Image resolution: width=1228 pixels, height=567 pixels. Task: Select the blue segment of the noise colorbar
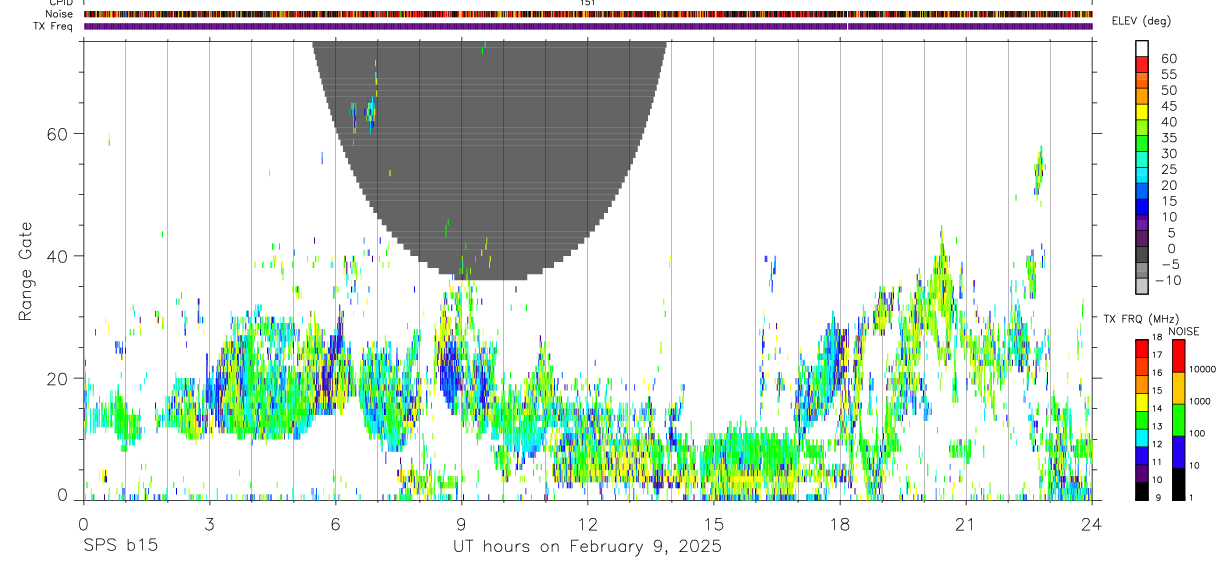point(1178,452)
